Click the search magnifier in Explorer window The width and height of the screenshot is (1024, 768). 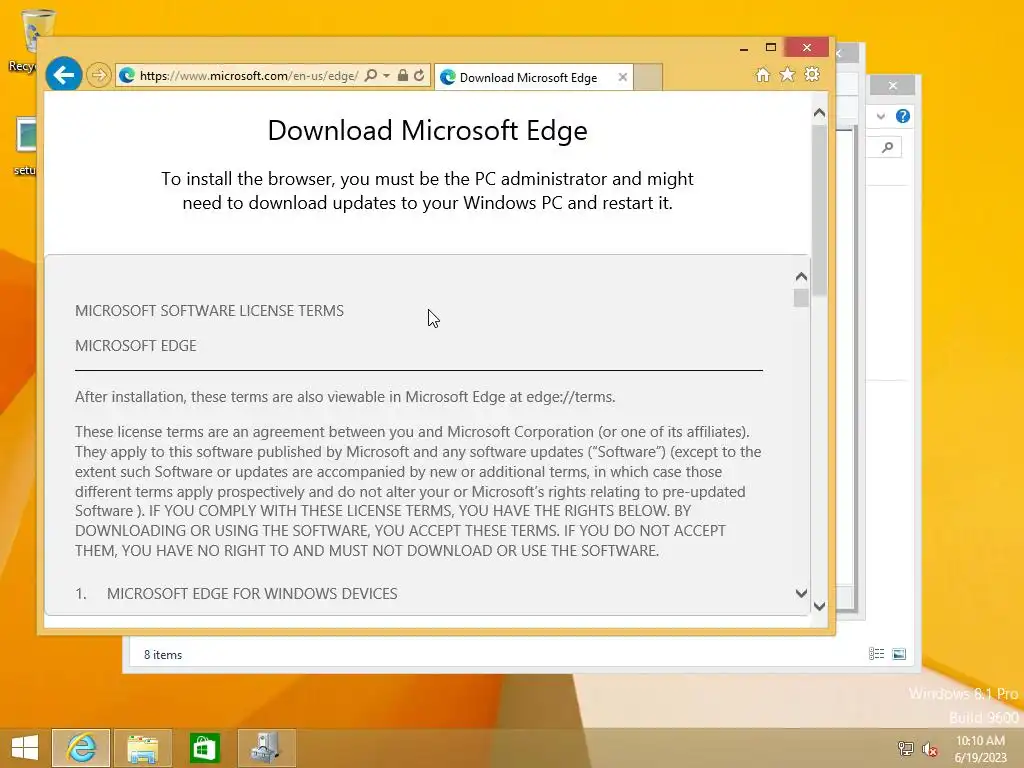pos(888,147)
